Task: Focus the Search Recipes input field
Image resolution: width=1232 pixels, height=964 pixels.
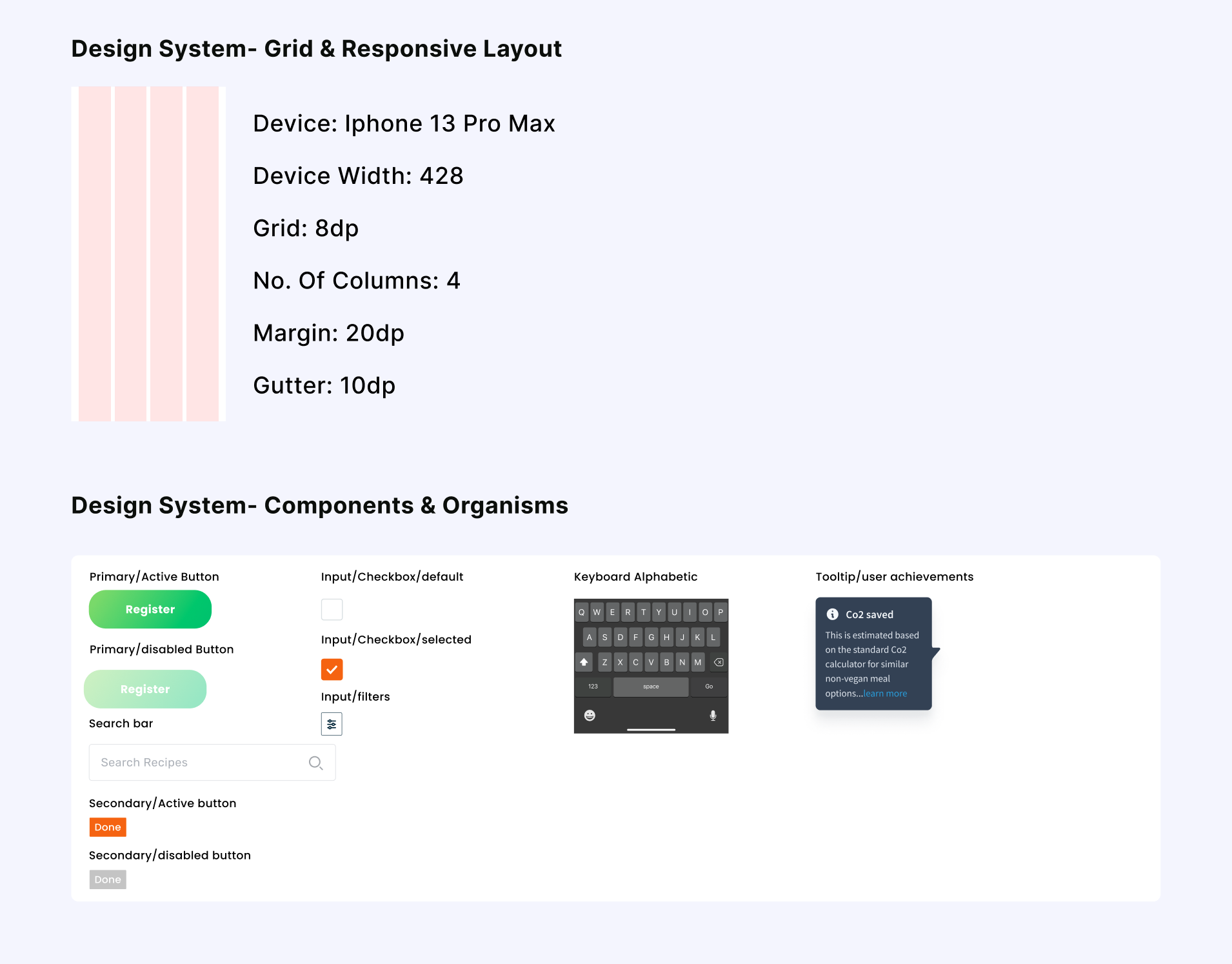Action: (x=212, y=763)
